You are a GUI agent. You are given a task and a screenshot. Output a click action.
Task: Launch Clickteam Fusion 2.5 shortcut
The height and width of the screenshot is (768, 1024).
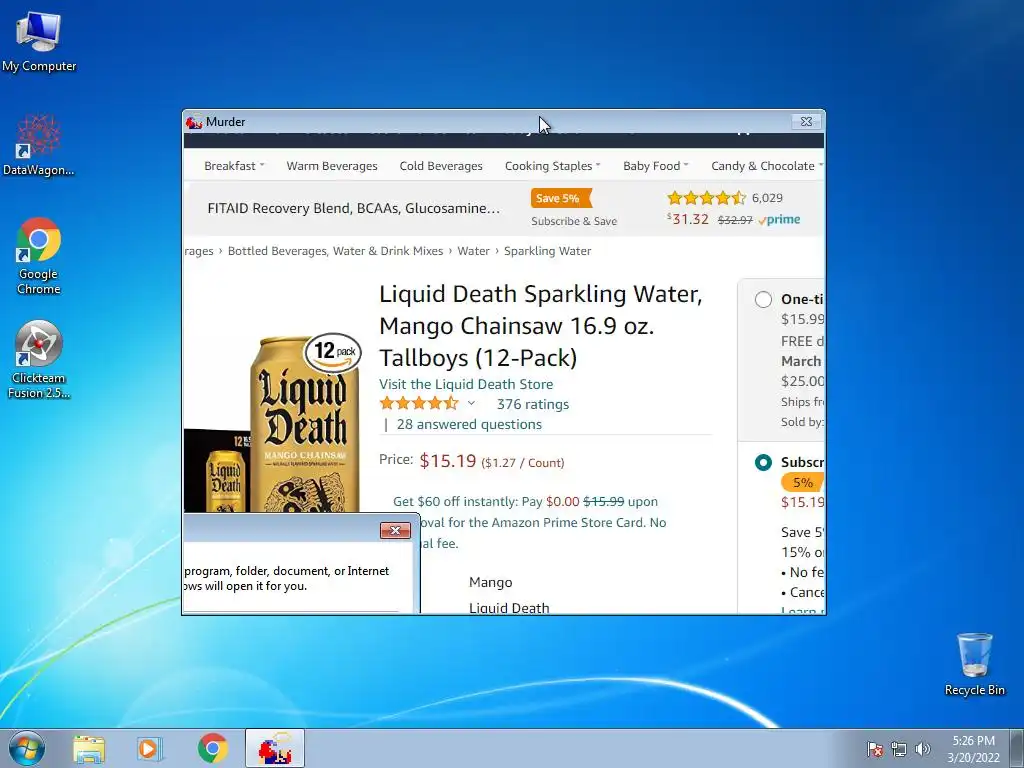click(x=39, y=360)
